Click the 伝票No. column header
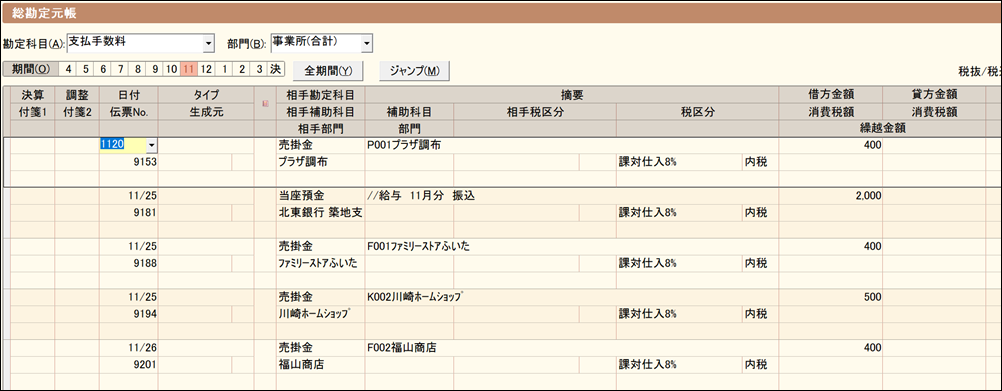 click(128, 112)
